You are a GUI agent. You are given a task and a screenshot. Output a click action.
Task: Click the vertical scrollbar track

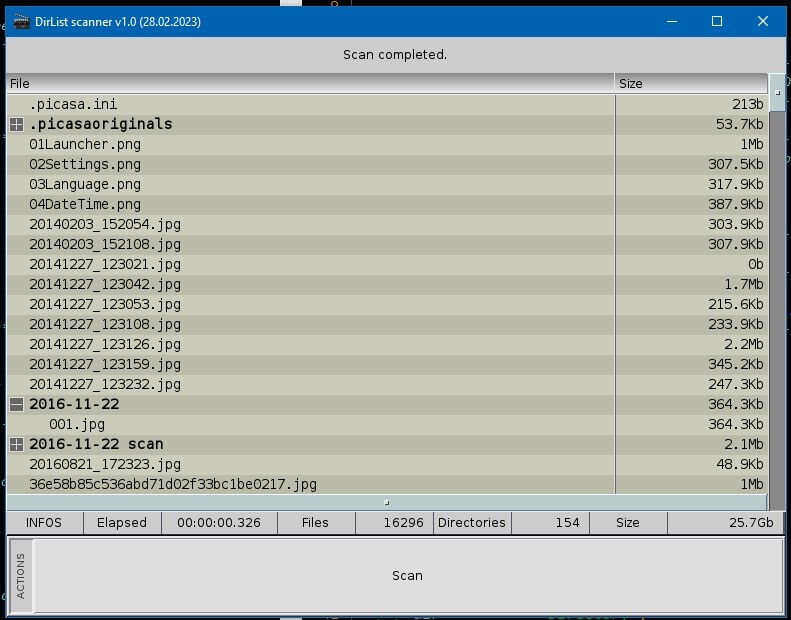[777, 300]
